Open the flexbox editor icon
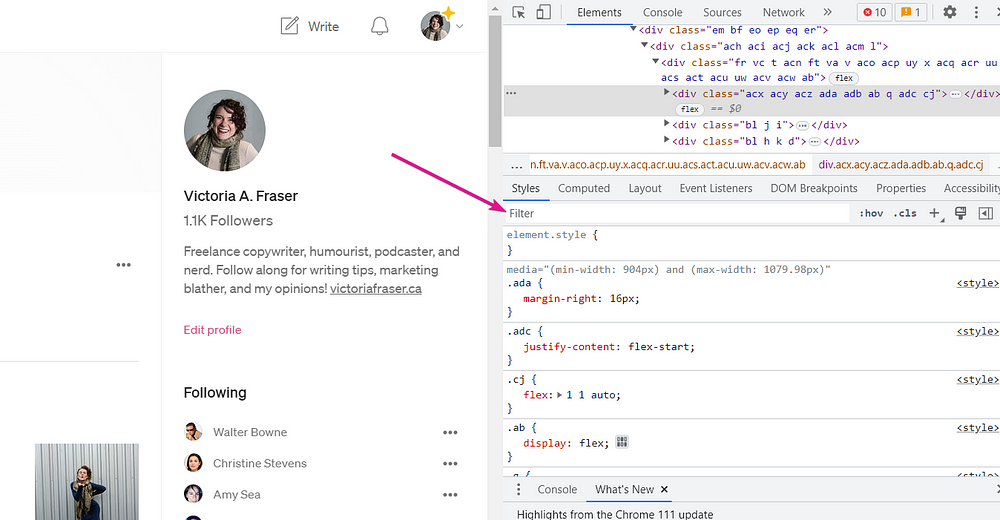This screenshot has height=520, width=1000. [622, 442]
